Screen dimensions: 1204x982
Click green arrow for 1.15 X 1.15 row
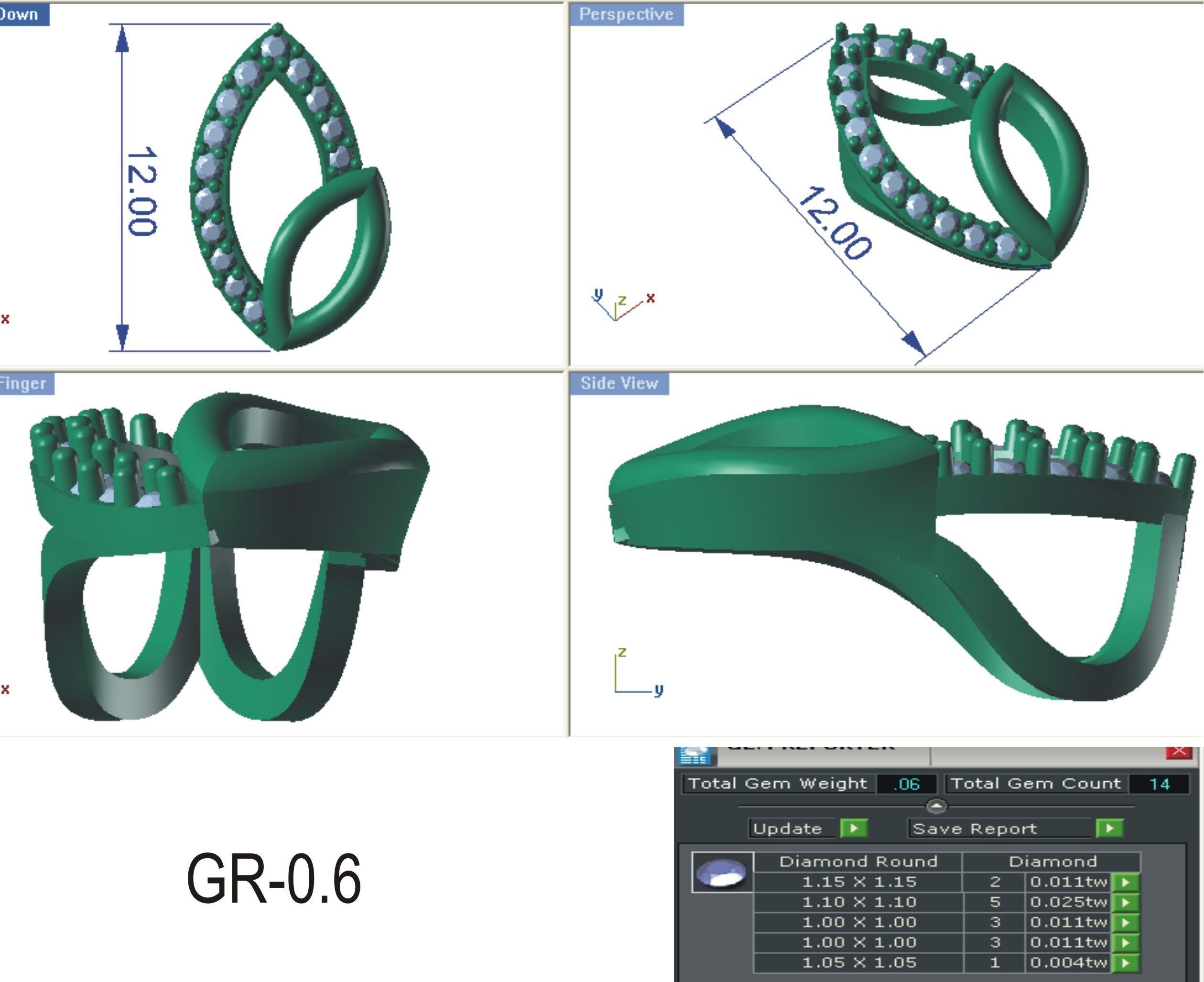tap(1126, 882)
